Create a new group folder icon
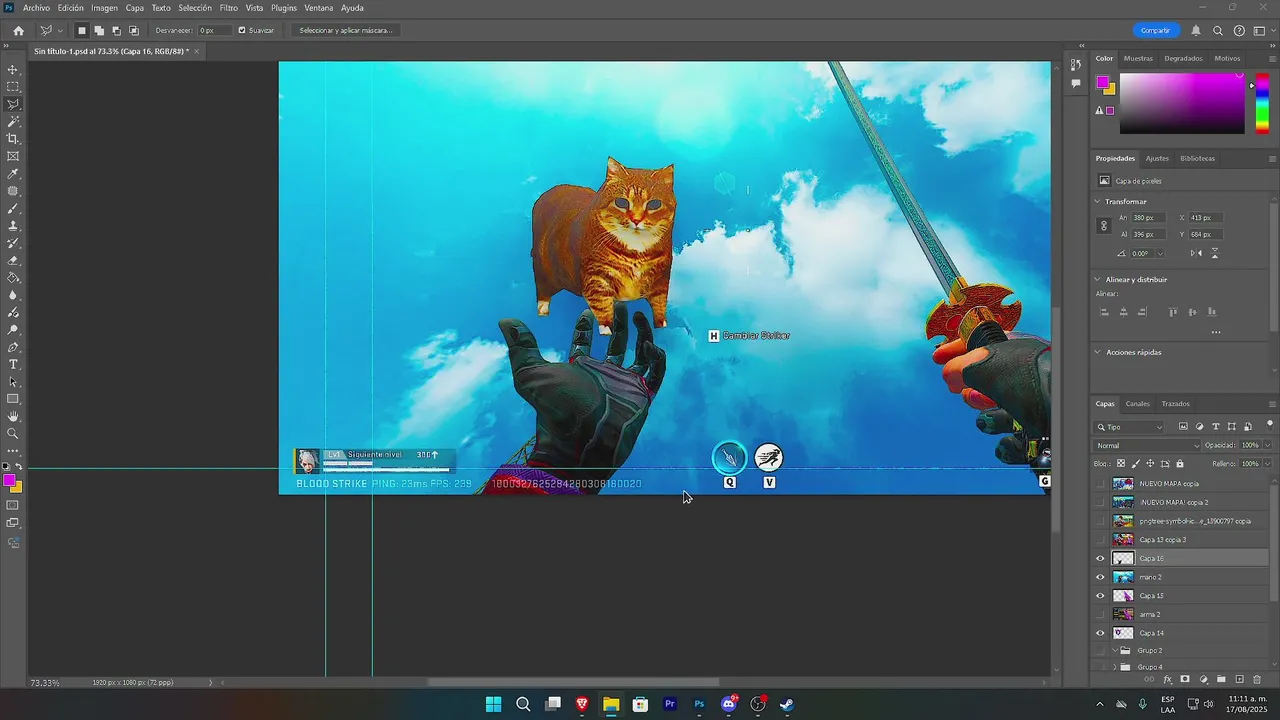The image size is (1280, 720). (x=1221, y=680)
